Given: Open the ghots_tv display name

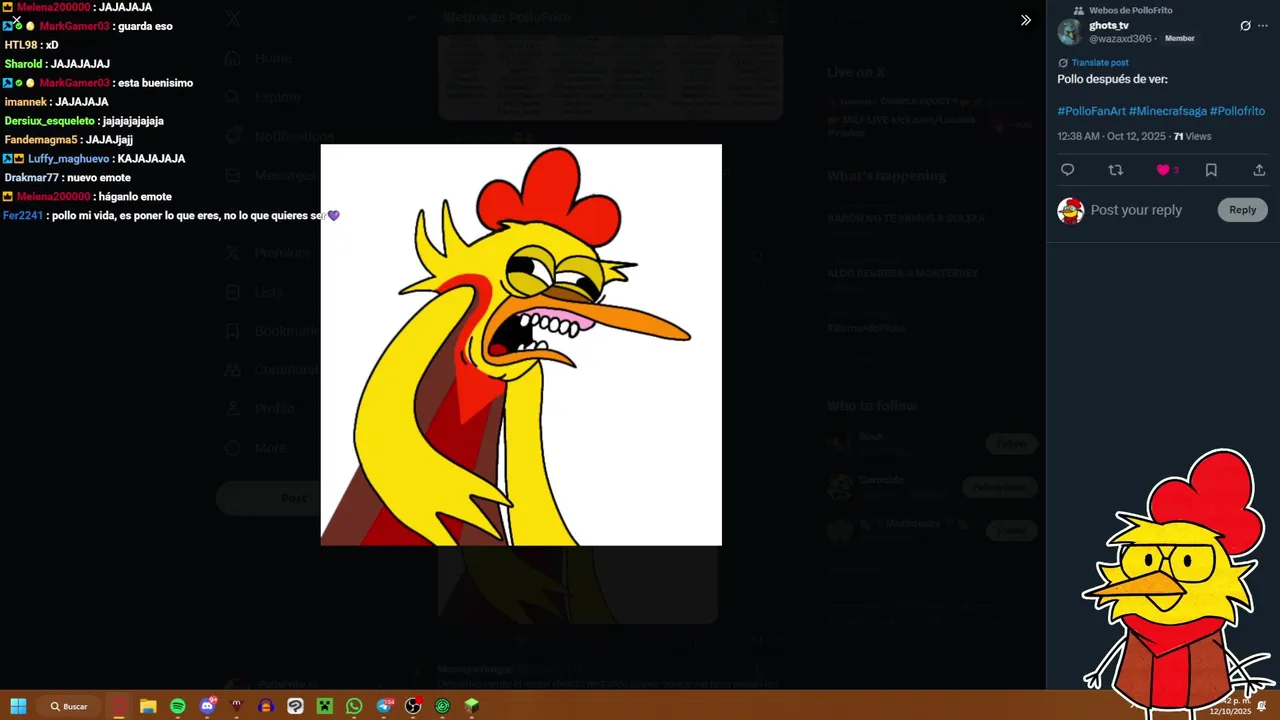Looking at the screenshot, I should (1109, 26).
